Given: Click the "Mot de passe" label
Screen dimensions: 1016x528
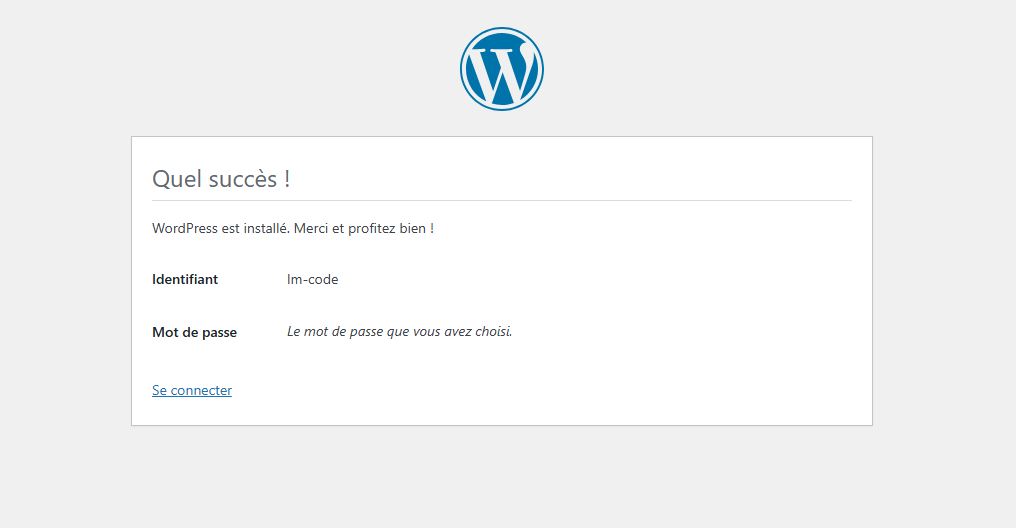Looking at the screenshot, I should click(x=194, y=332).
